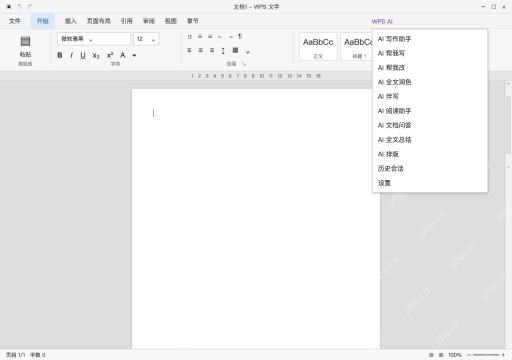
Task: Click the scrollbar down arrow
Action: [508, 167]
